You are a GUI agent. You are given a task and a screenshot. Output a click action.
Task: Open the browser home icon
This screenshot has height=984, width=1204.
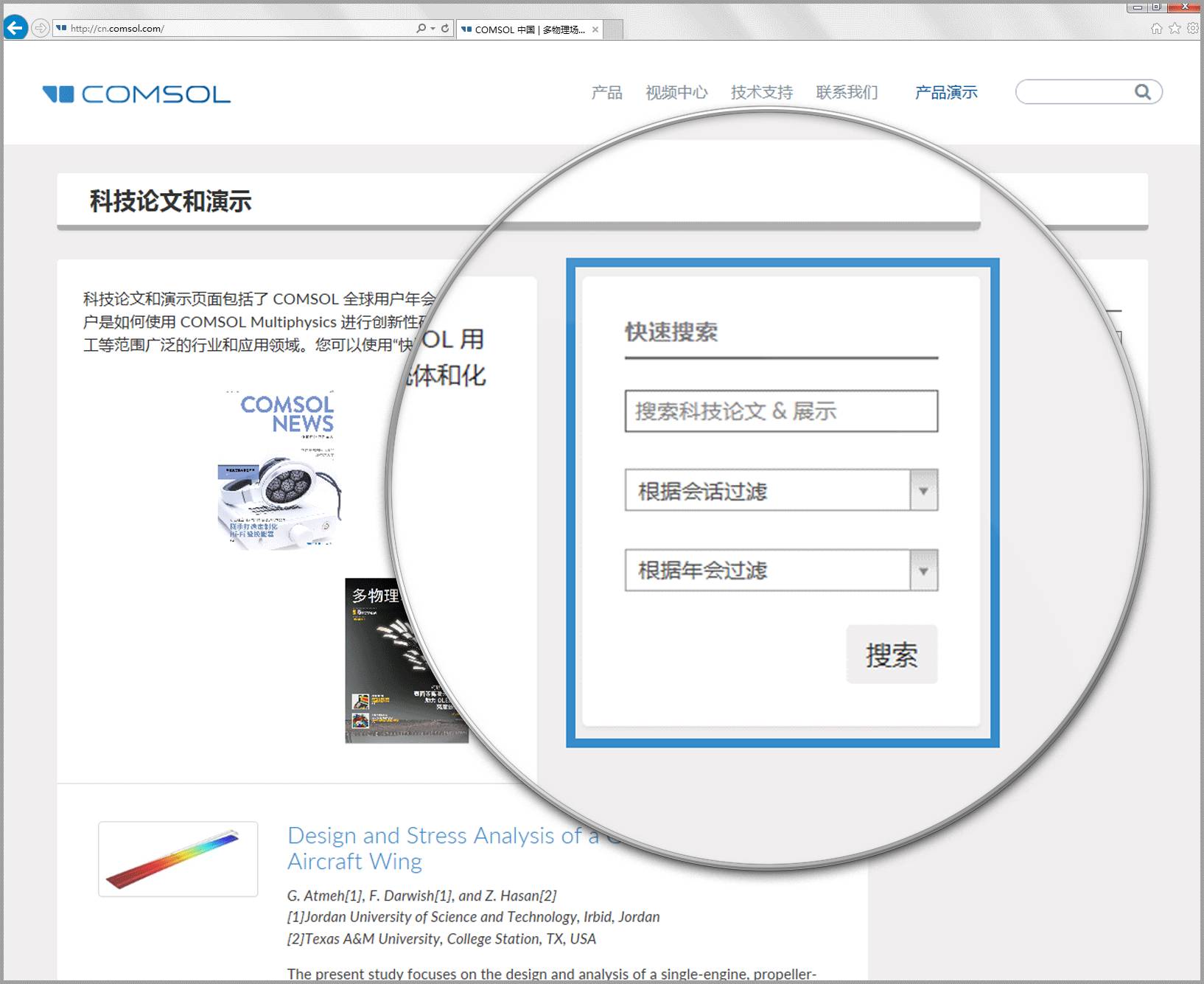(x=1156, y=28)
